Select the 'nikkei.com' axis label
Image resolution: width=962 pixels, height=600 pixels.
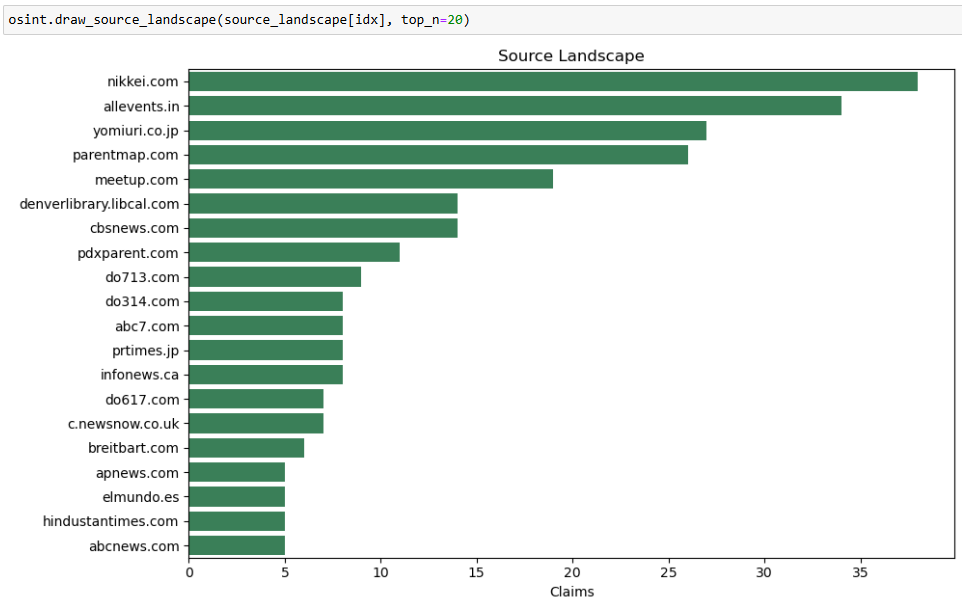142,82
